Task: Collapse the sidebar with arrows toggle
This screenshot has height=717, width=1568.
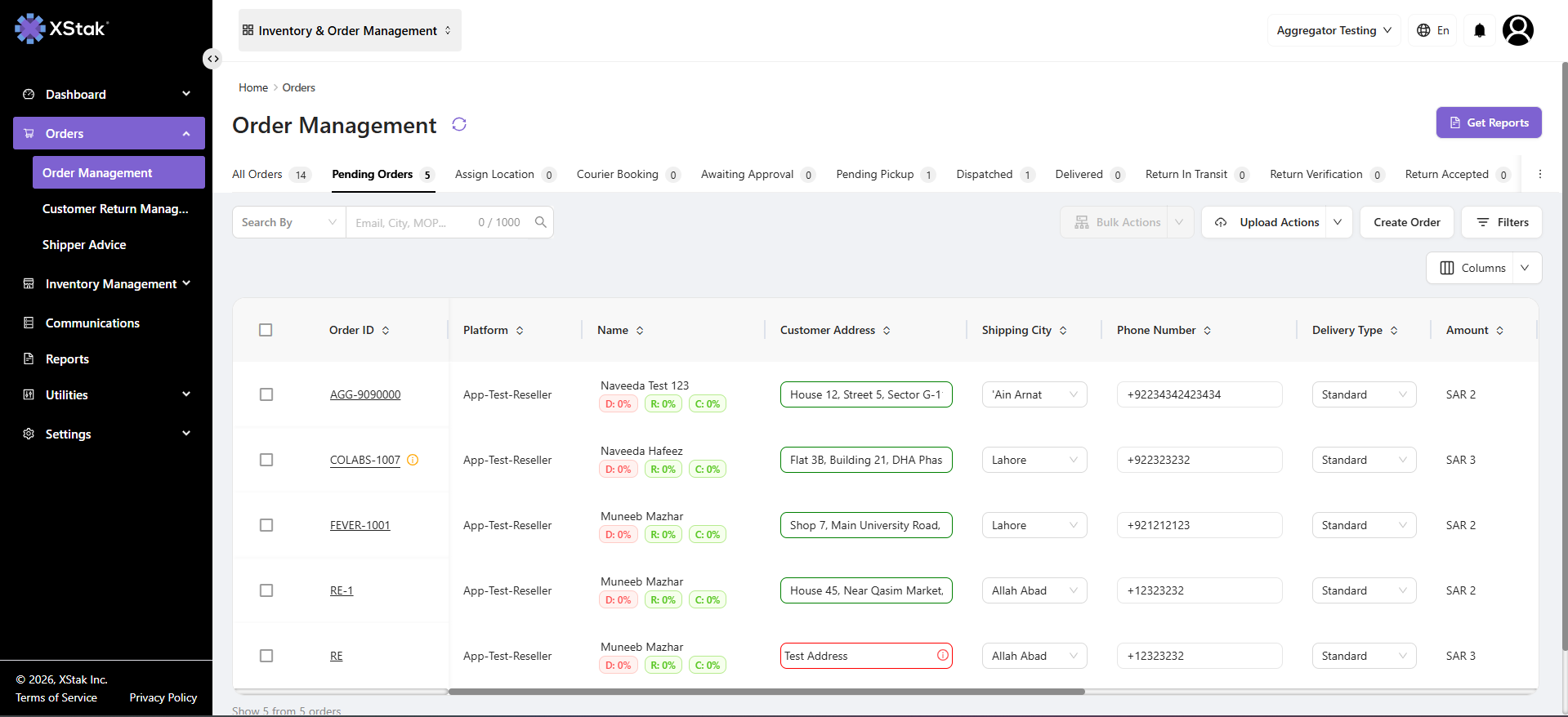Action: [x=212, y=59]
